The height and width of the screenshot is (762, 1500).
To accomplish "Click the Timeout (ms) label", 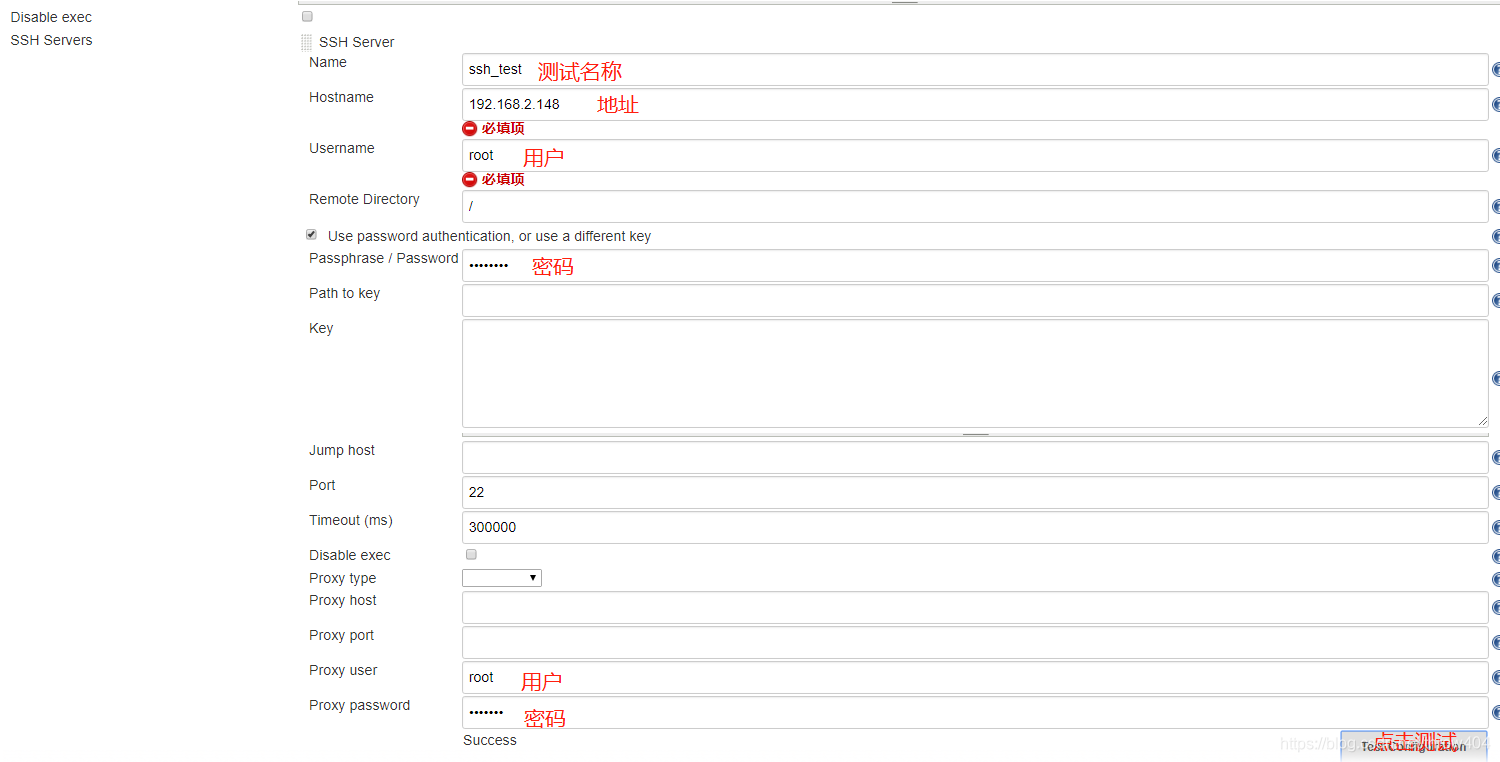I will [x=351, y=520].
